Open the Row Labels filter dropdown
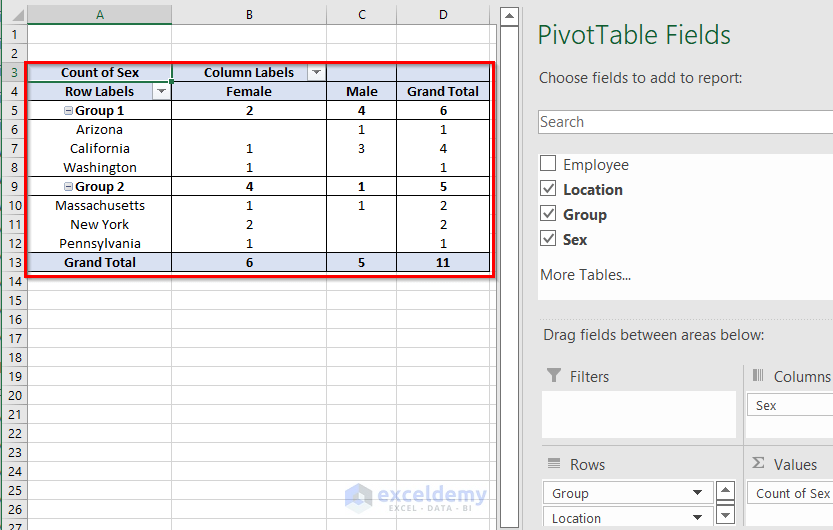Screen dimensions: 833x530 [162, 91]
